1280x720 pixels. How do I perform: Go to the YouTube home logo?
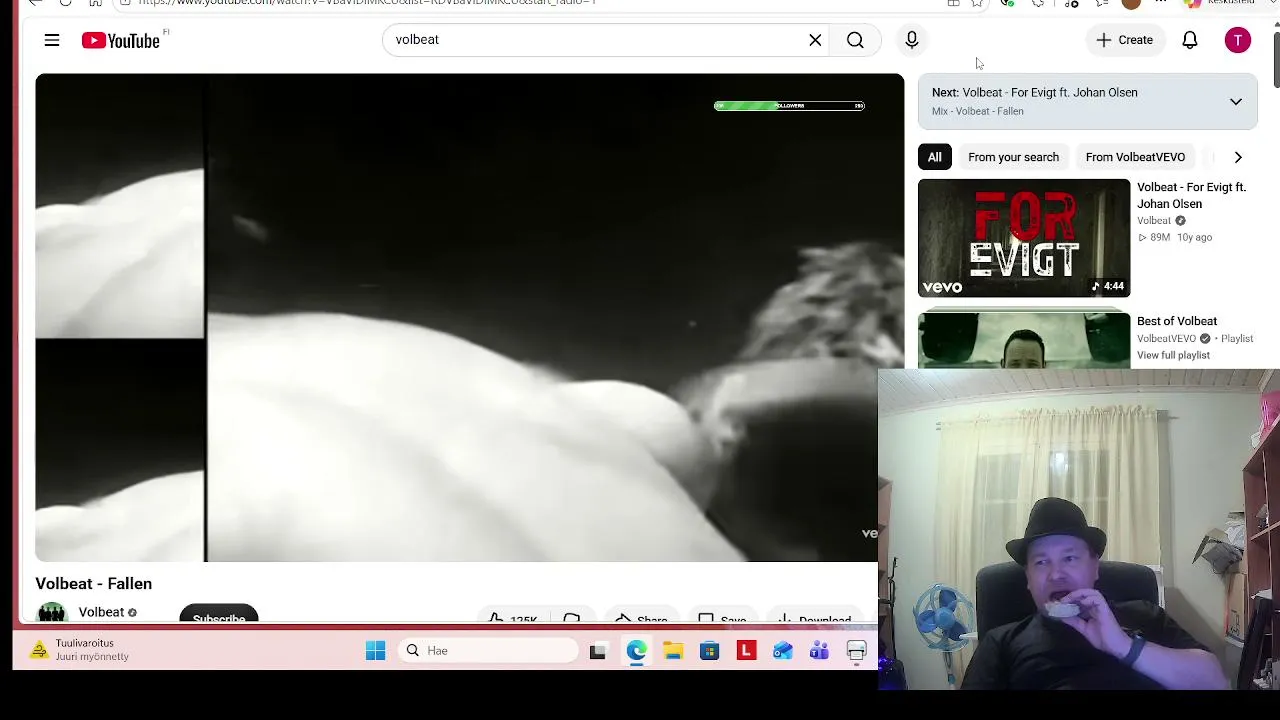tap(122, 40)
